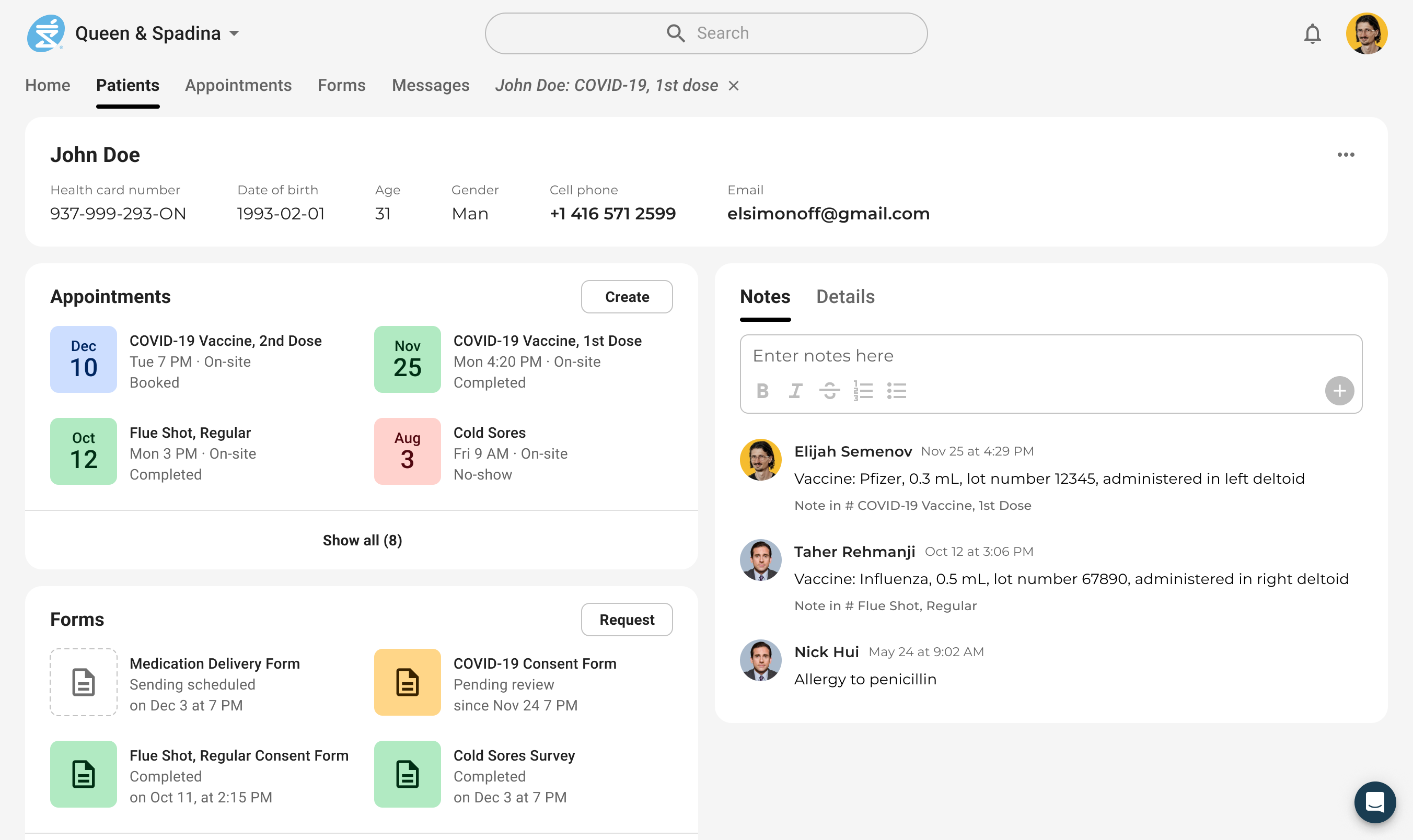Open Medication Delivery Form icon

[x=83, y=682]
